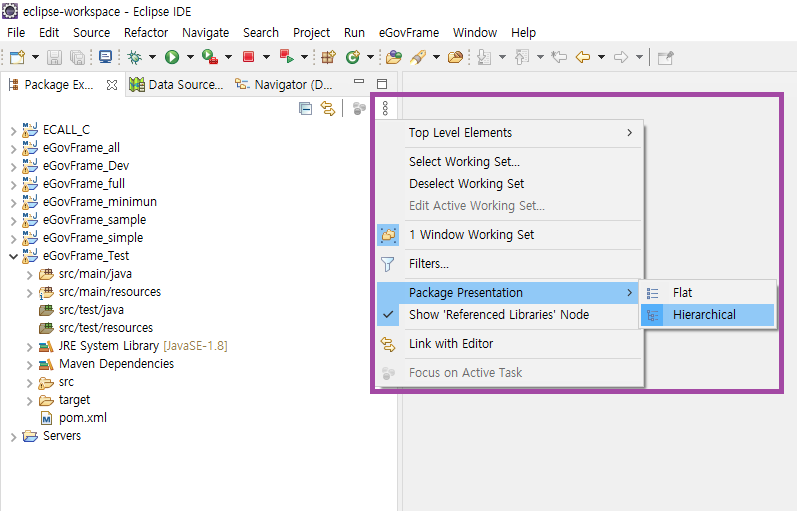
Task: Click the Run Last Tool red-green icon
Action: [x=286, y=57]
